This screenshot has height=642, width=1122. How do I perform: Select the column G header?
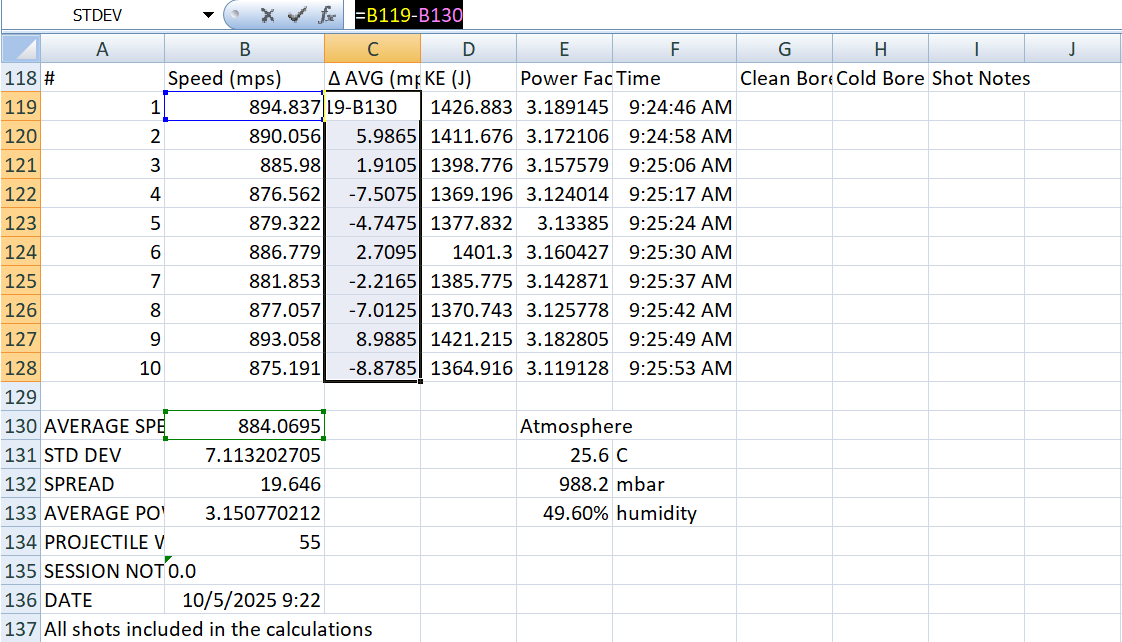[x=784, y=49]
